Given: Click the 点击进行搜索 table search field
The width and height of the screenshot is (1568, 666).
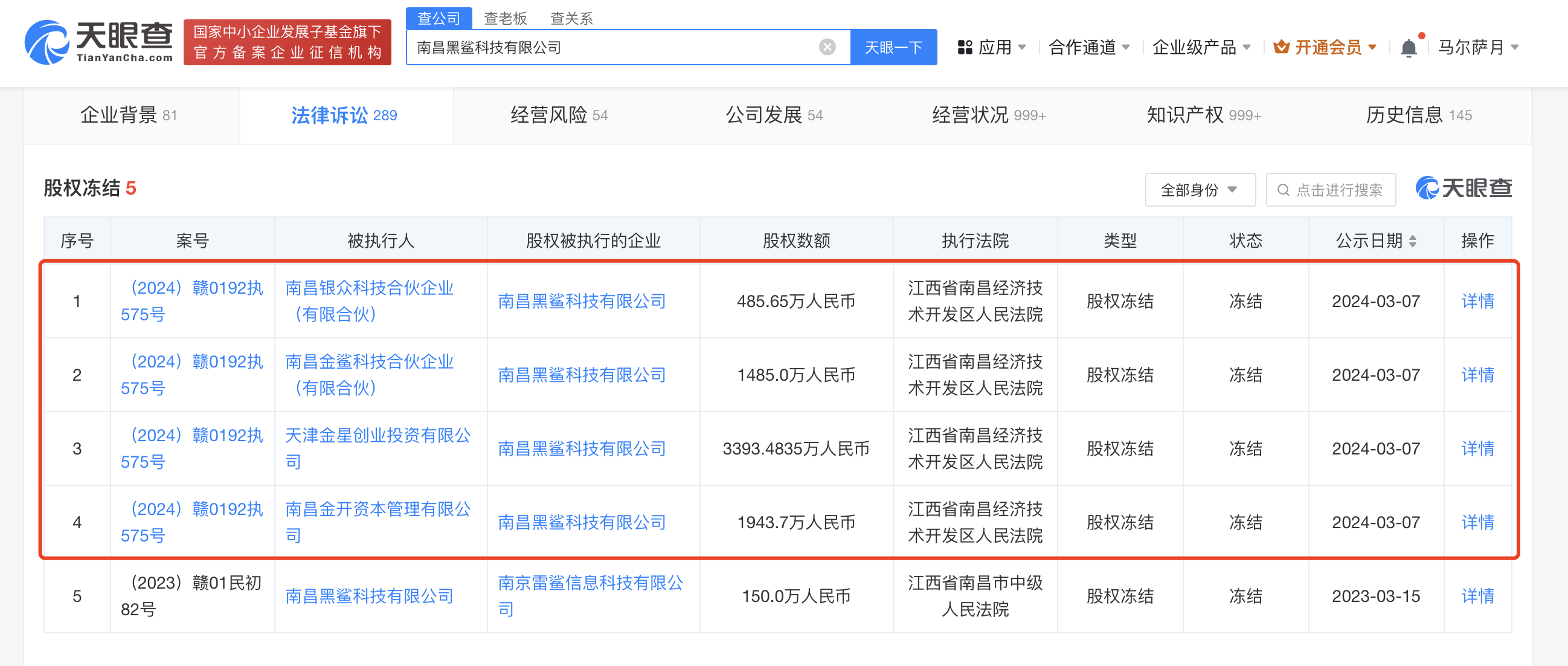Looking at the screenshot, I should (1331, 190).
